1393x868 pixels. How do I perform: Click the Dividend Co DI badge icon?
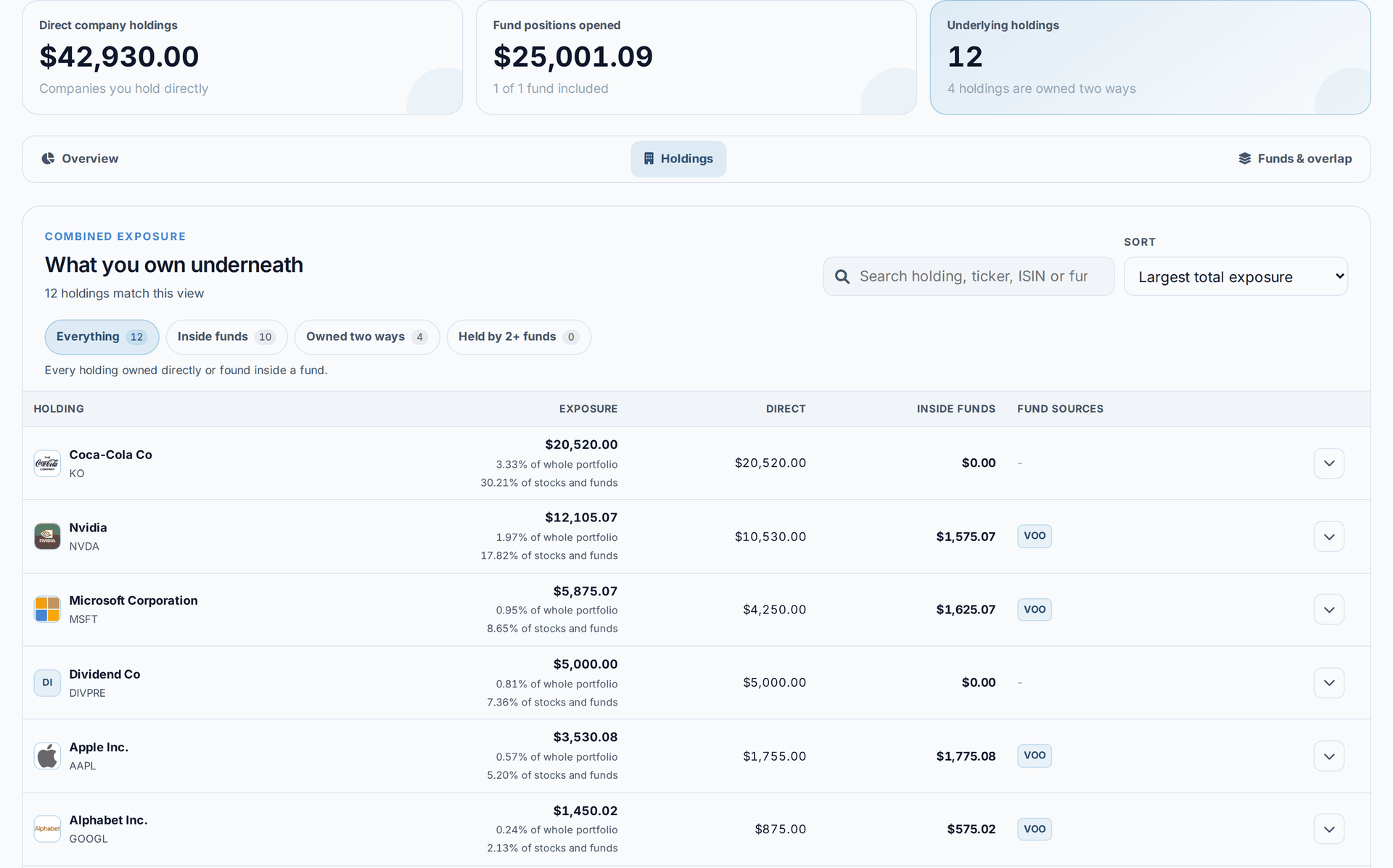click(x=47, y=682)
